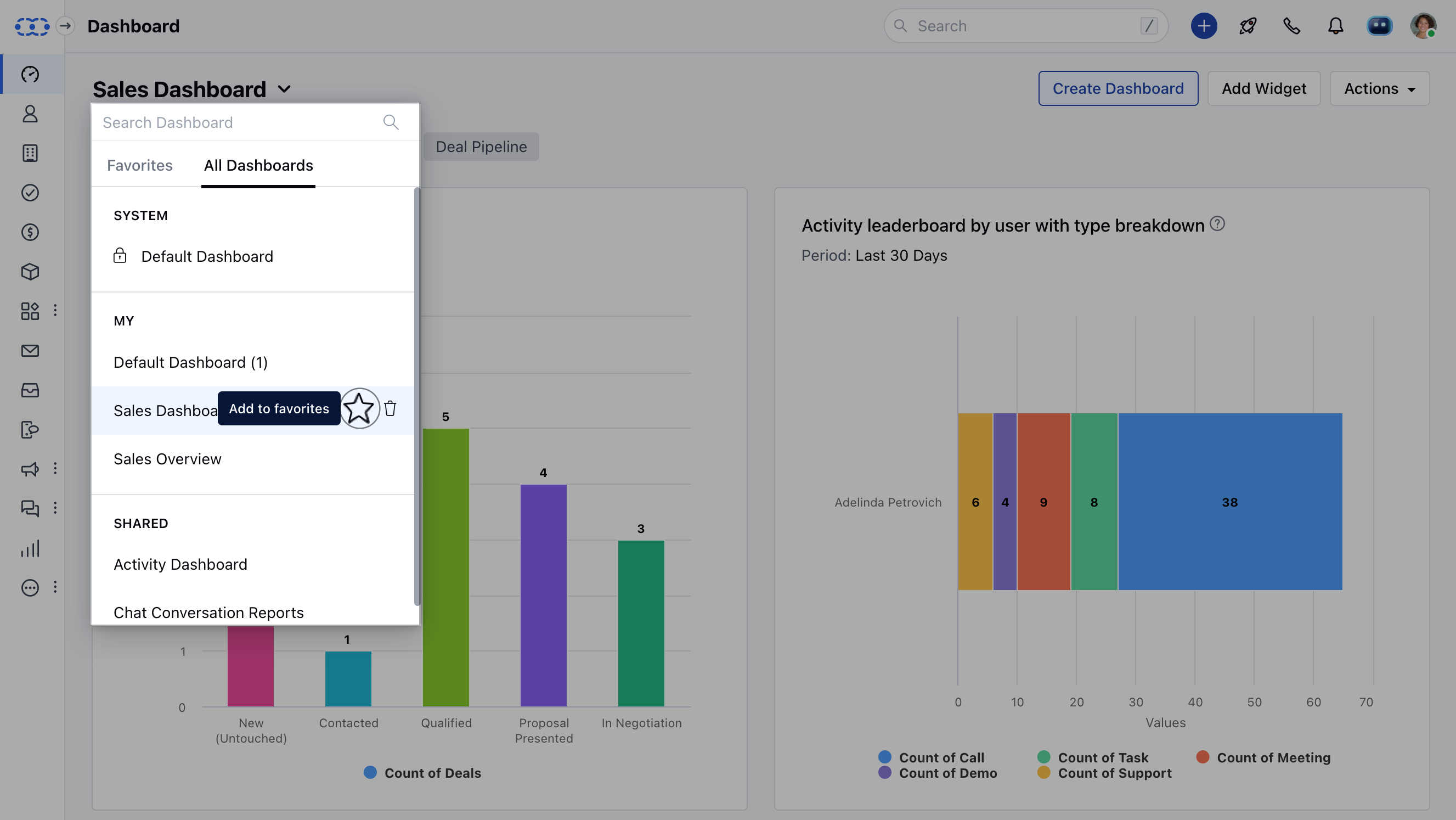Click the trash icon beside Sales Dashboard

tap(390, 408)
